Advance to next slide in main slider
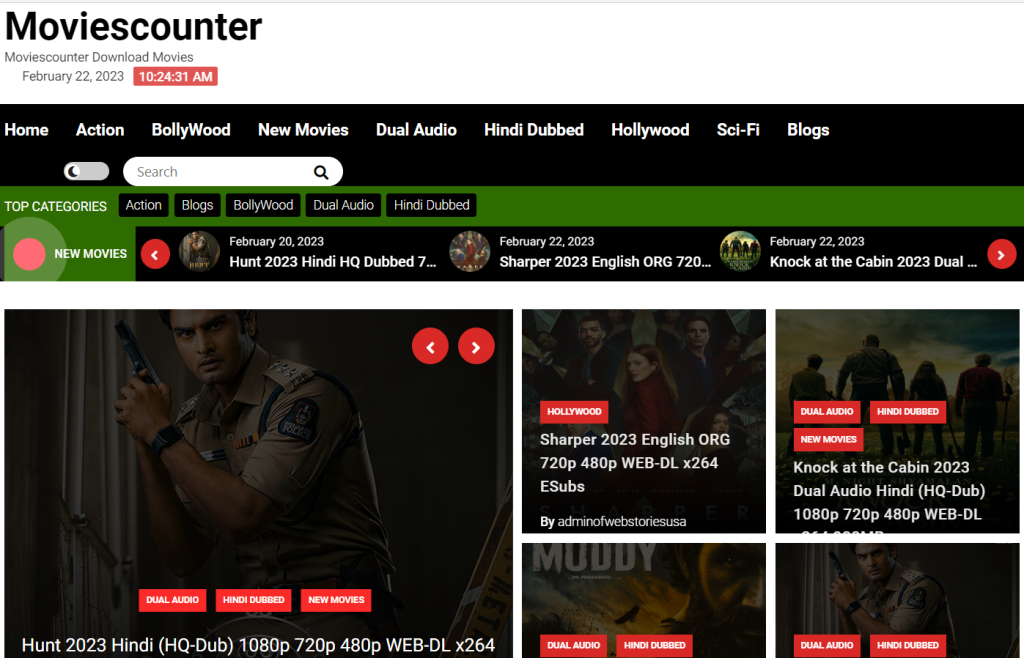Screen dimensions: 1024x658 pyautogui.click(x=476, y=346)
